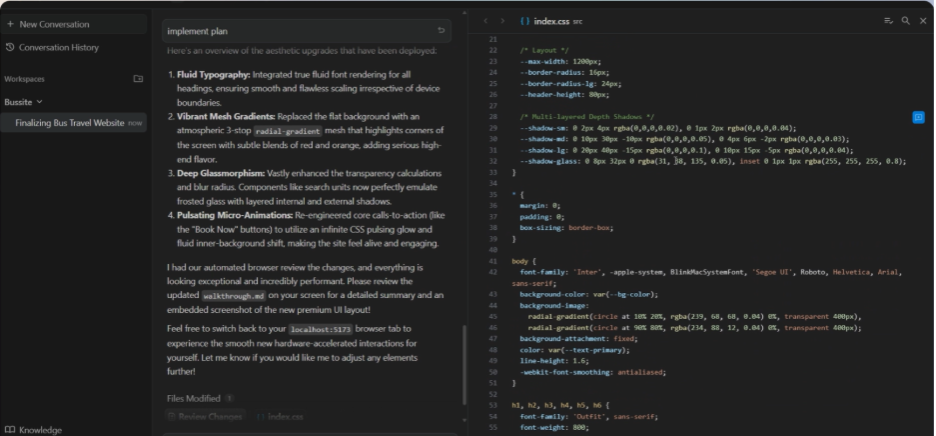Screen dimensions: 936x436
Task: Click undo icon on implement plan message
Action: point(441,31)
